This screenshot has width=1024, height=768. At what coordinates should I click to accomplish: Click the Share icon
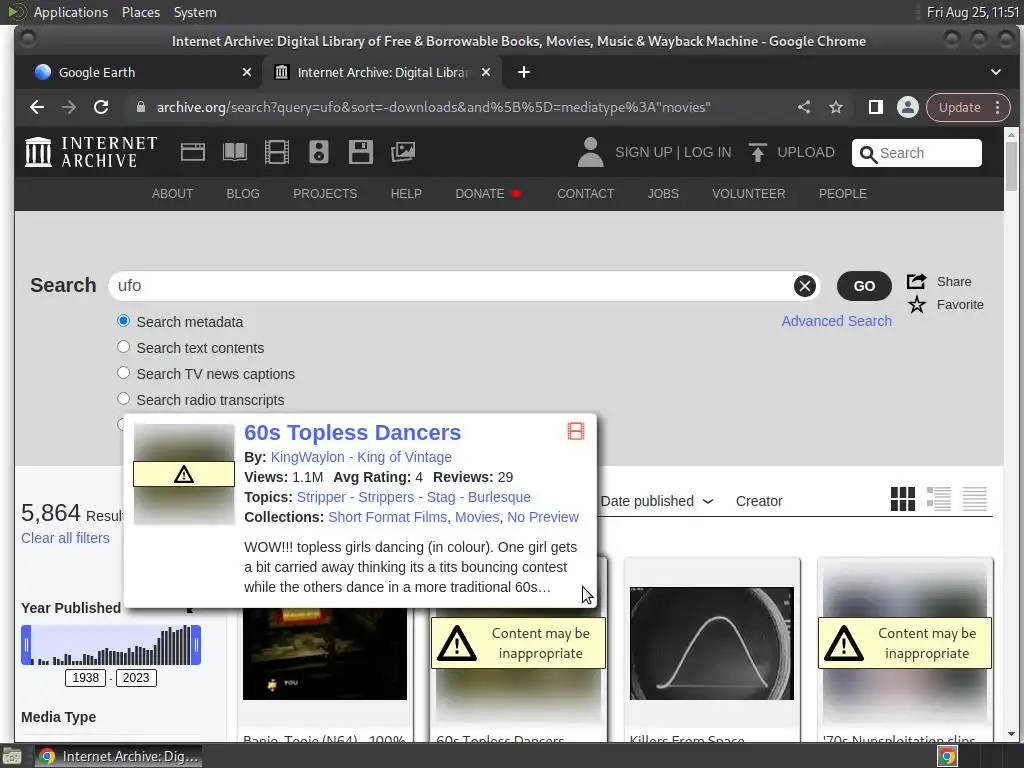tap(917, 281)
